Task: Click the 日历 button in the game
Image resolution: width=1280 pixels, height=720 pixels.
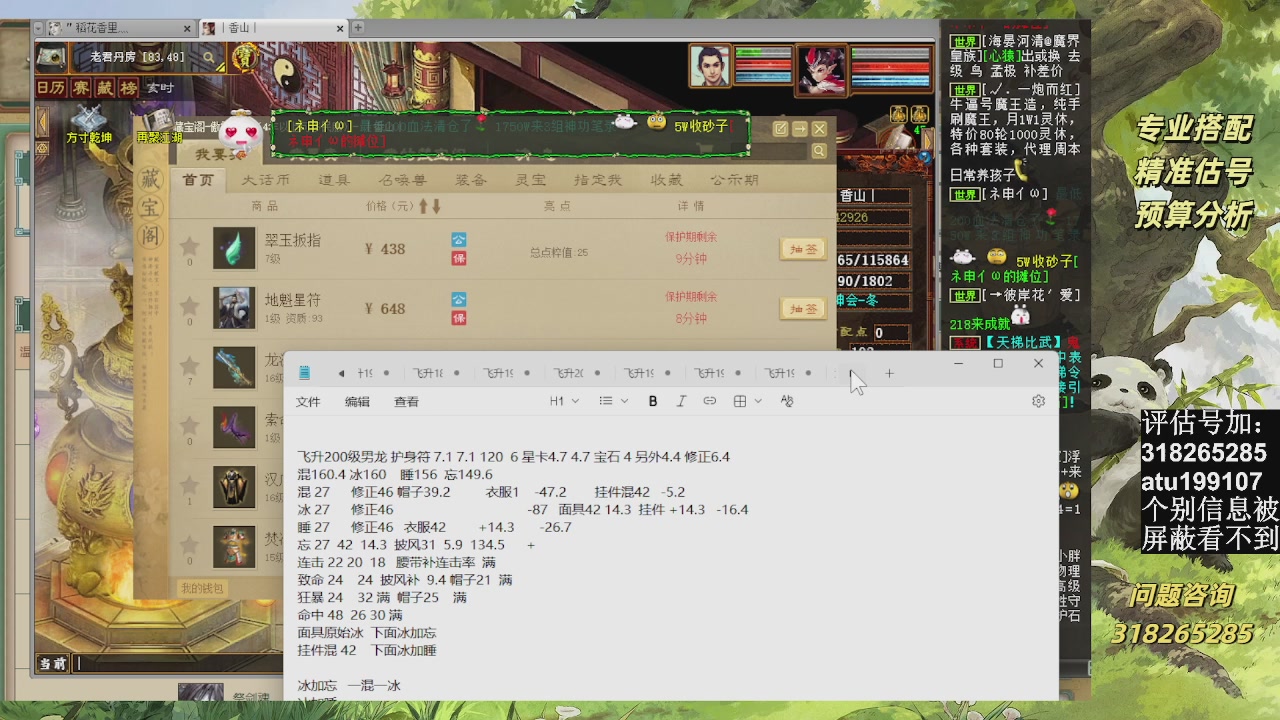Action: point(51,88)
